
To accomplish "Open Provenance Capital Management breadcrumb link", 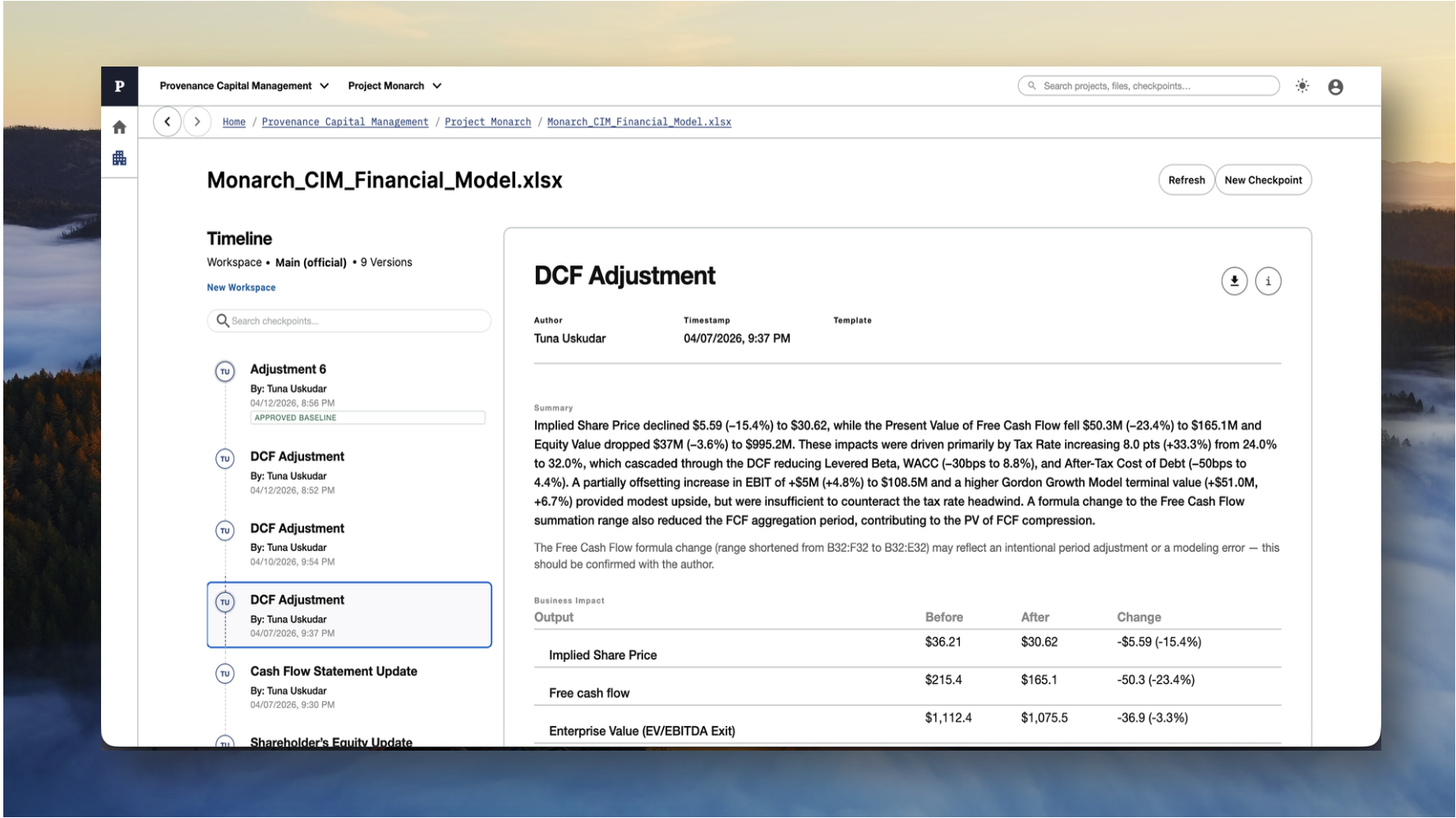I will coord(345,122).
